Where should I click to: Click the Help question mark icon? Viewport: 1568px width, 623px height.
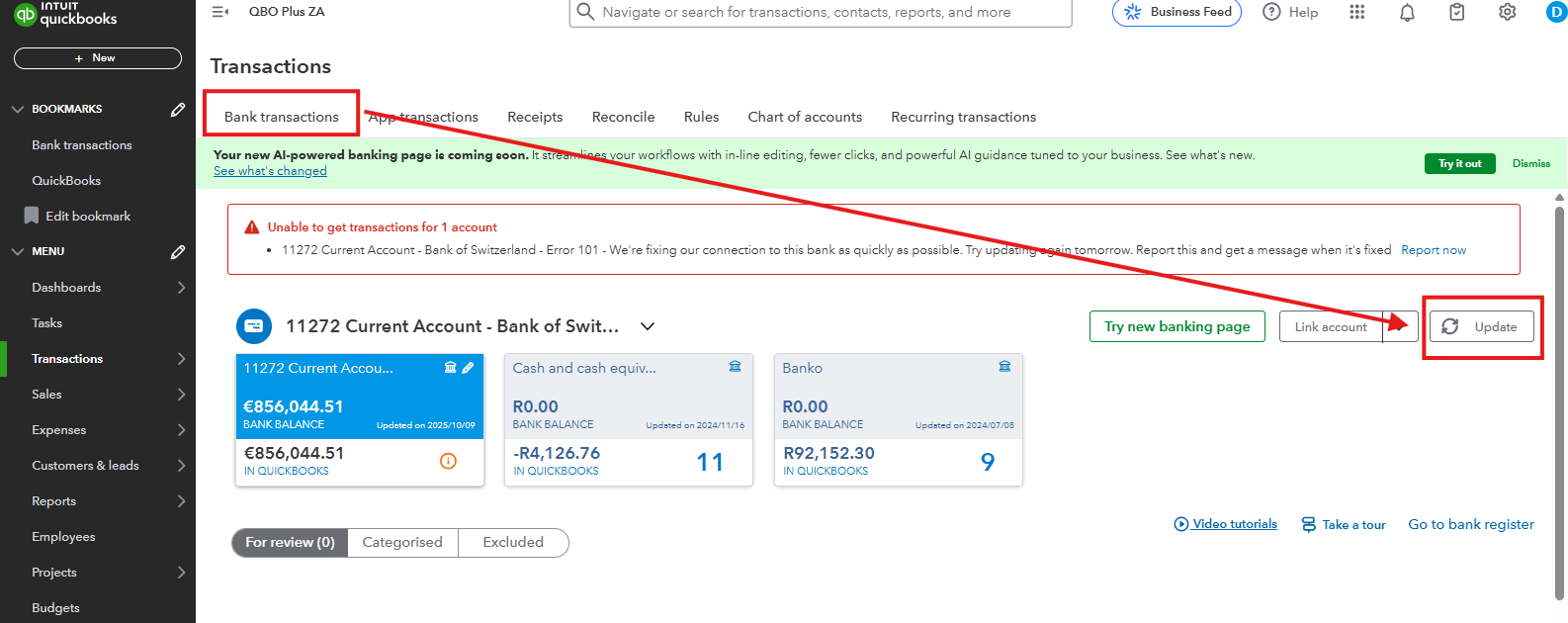point(1272,12)
